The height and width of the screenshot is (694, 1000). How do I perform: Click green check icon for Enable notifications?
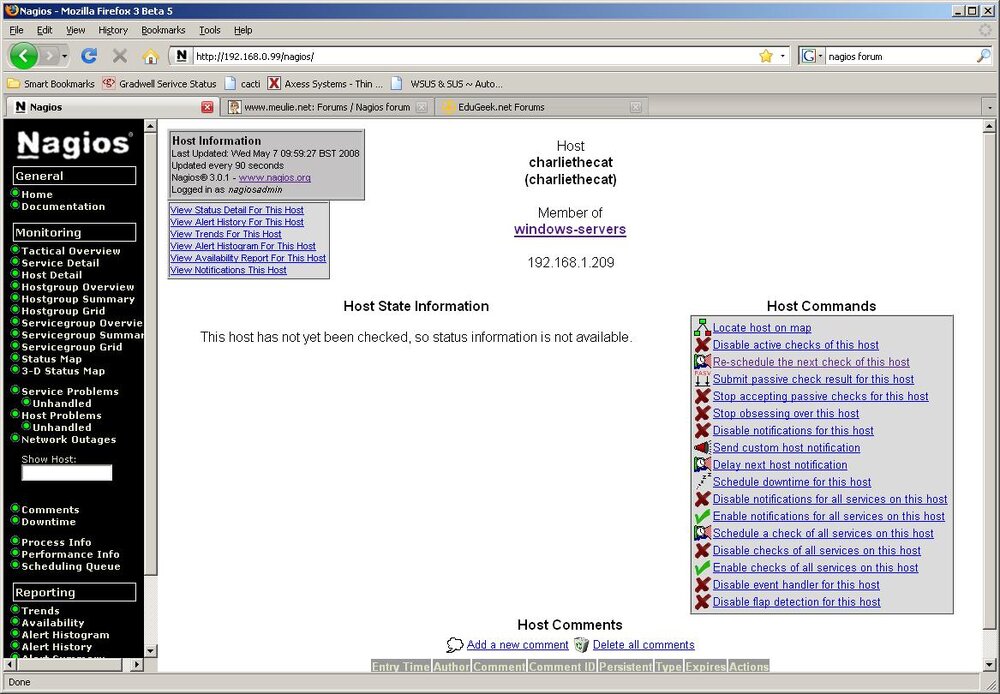pos(702,516)
